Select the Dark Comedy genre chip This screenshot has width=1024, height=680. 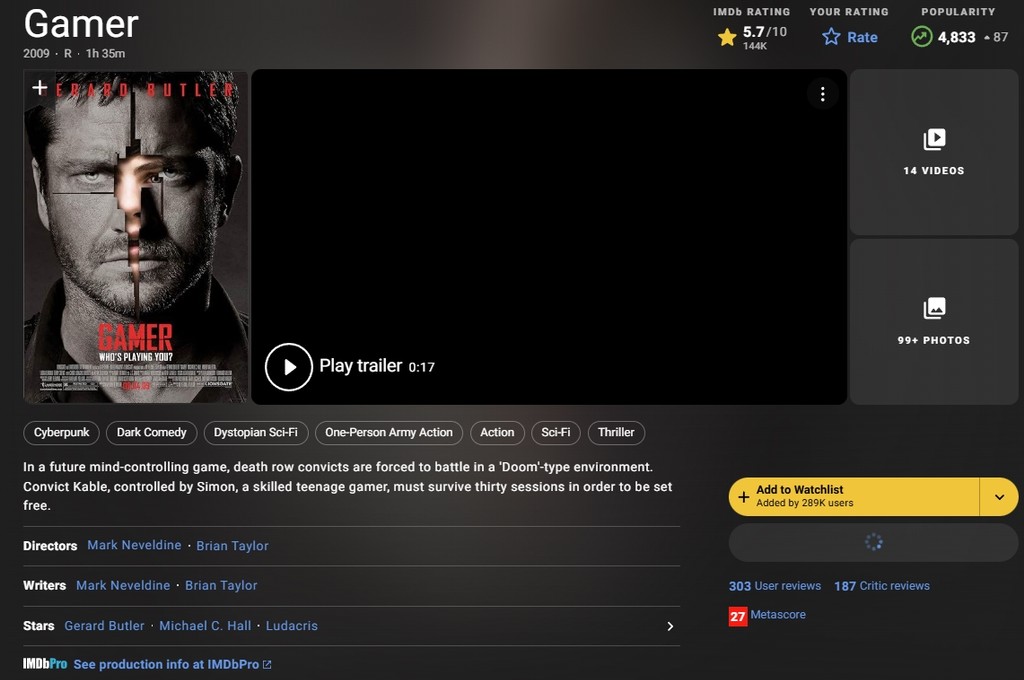point(152,432)
